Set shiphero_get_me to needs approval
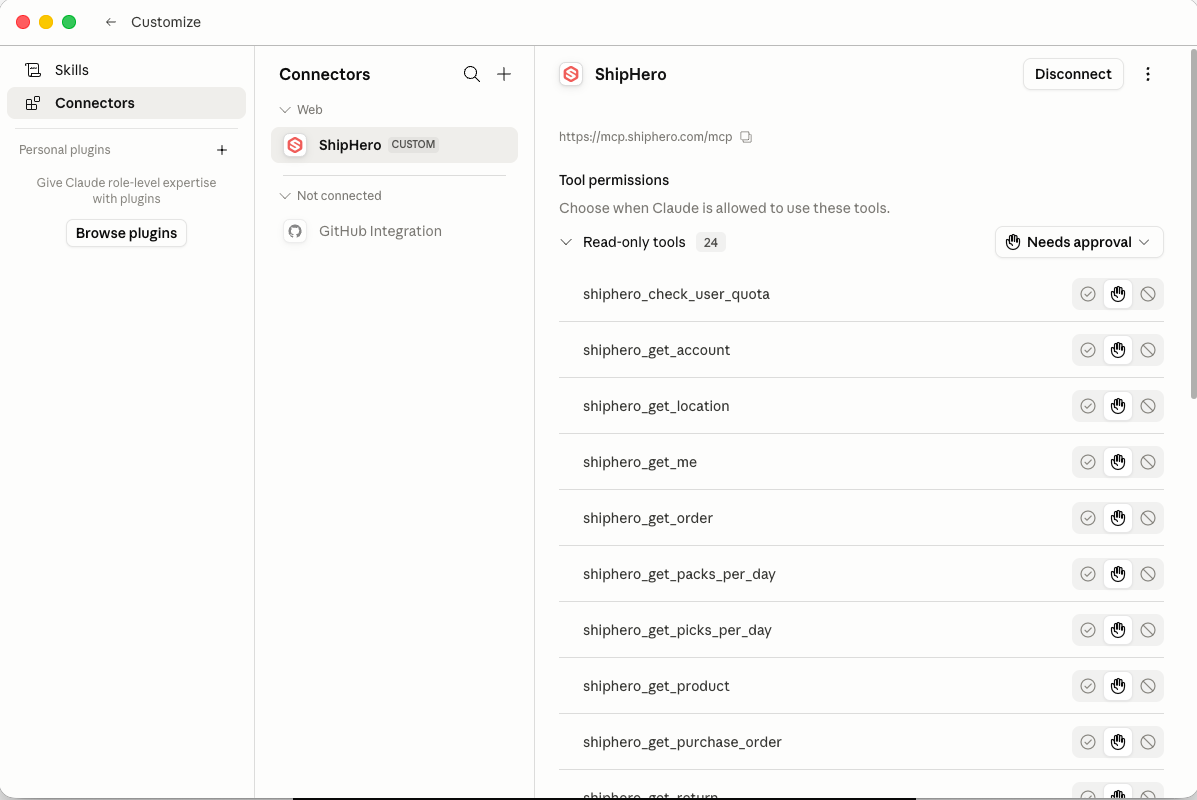Viewport: 1197px width, 800px height. point(1118,463)
